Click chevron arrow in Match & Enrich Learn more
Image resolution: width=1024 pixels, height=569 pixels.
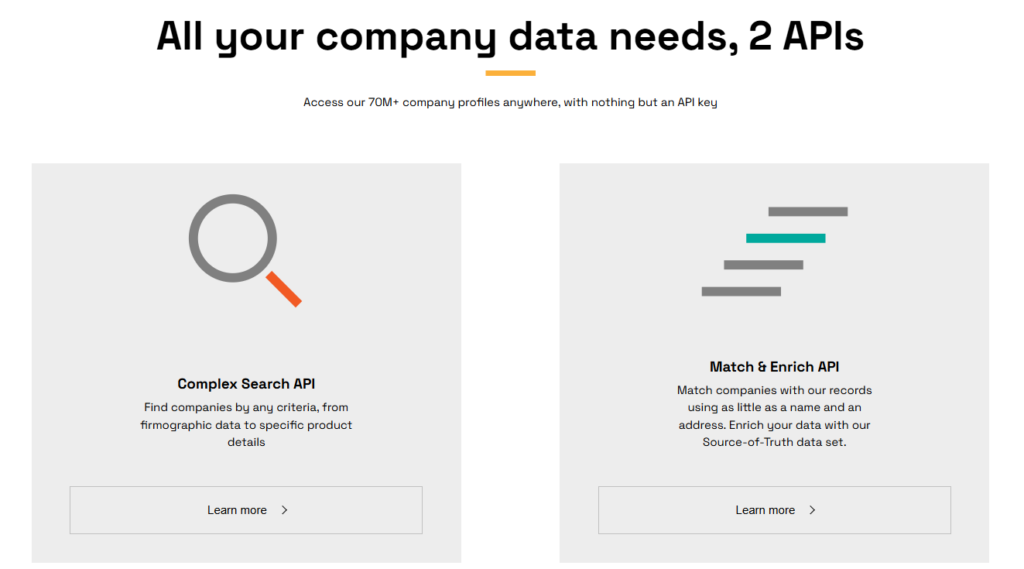click(812, 510)
